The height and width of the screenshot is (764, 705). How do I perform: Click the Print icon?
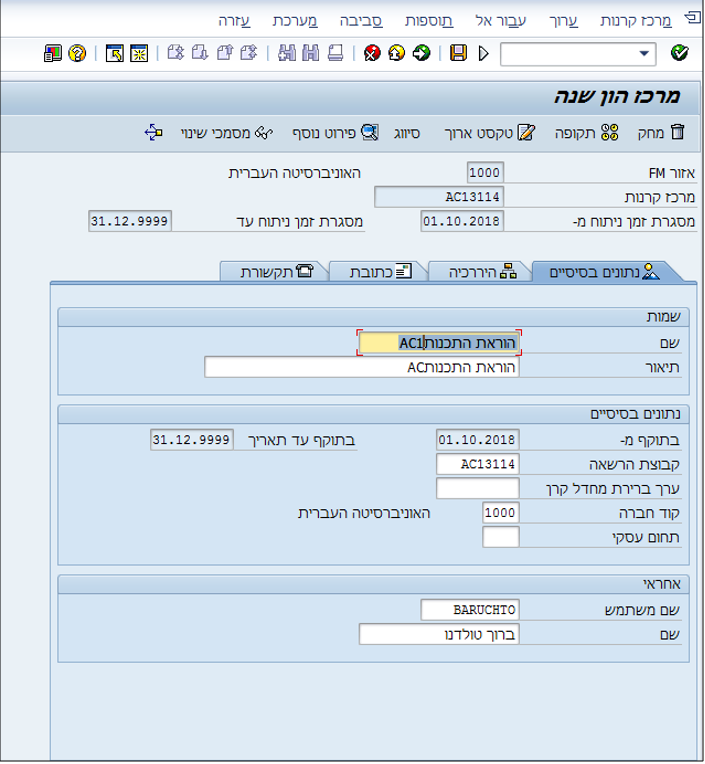(x=335, y=53)
